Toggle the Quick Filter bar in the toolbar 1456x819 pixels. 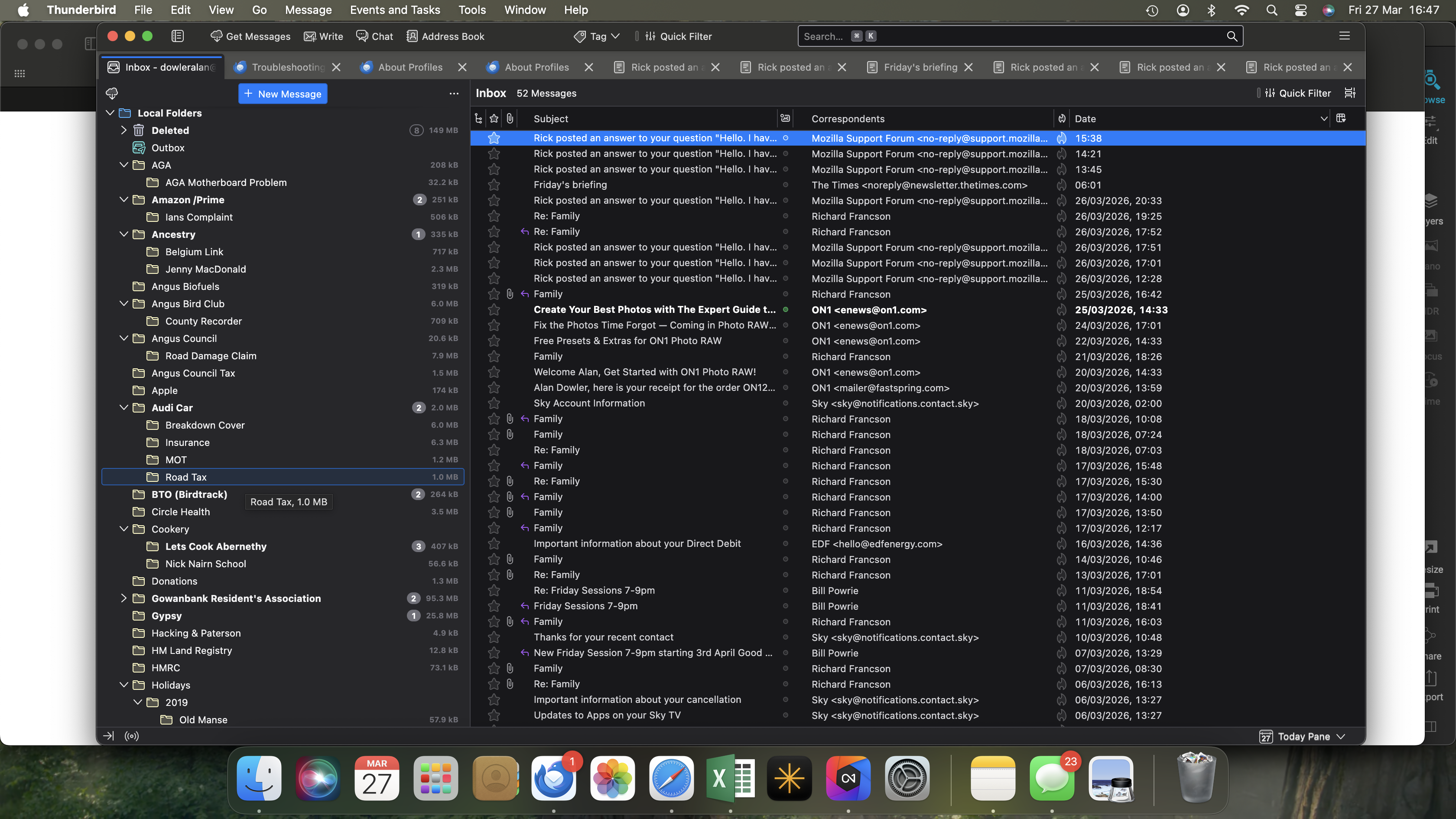[678, 36]
